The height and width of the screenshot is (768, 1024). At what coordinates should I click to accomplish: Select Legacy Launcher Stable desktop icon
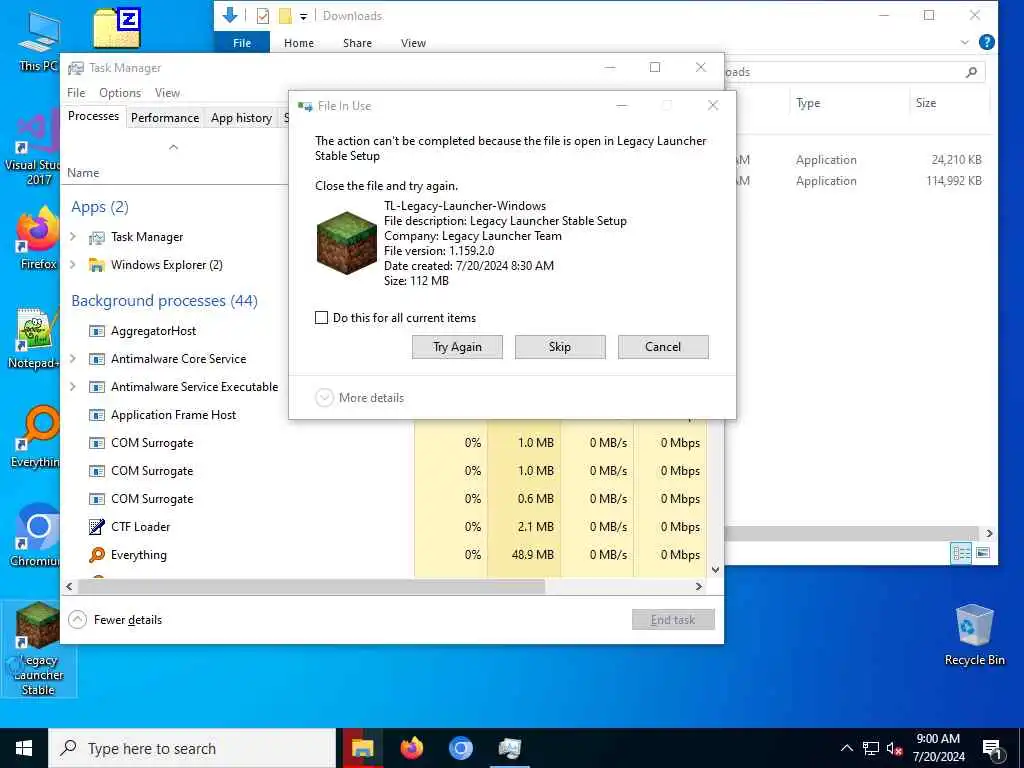(x=38, y=648)
